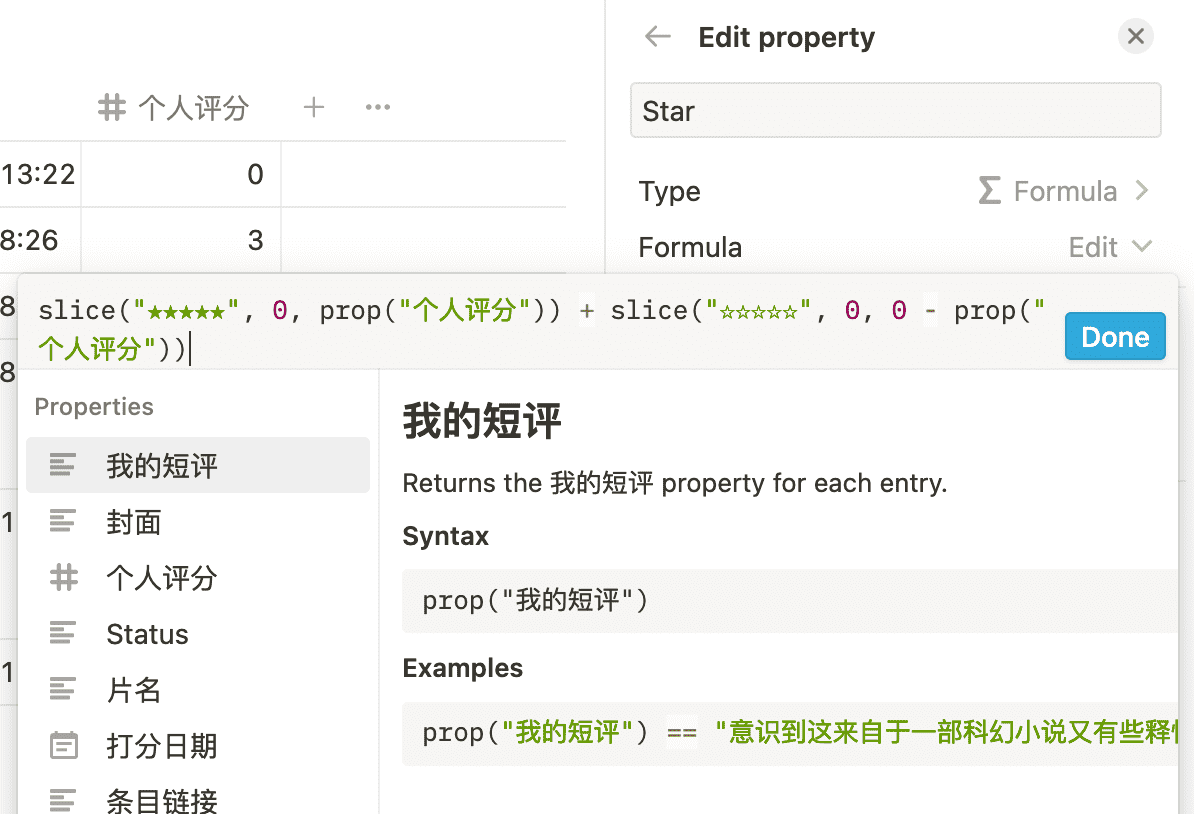This screenshot has width=1194, height=814.
Task: Click the number icon next to 个人评分 property
Action: [64, 577]
